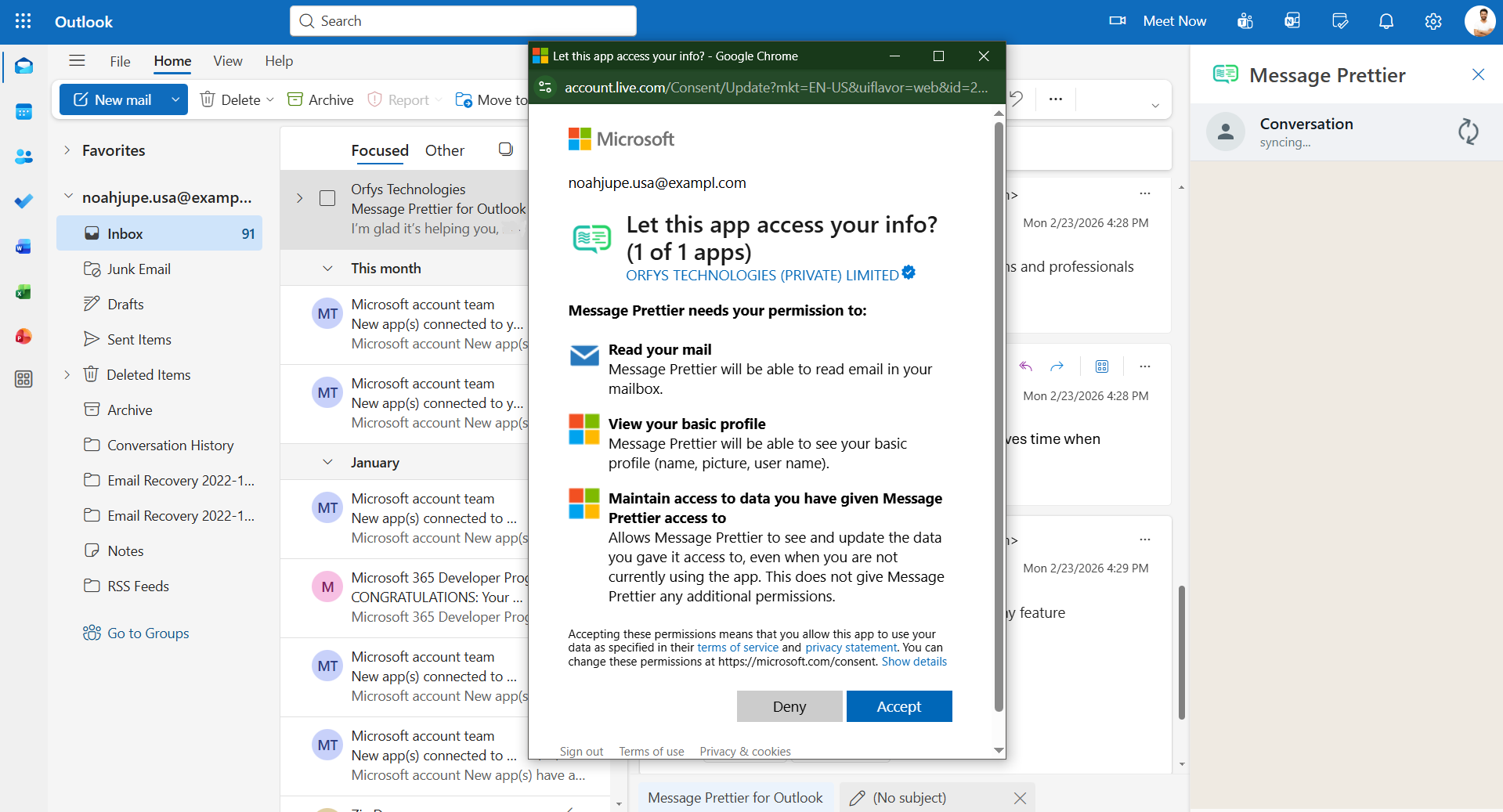Open PowerPoint from the left app sidebar

click(x=23, y=336)
